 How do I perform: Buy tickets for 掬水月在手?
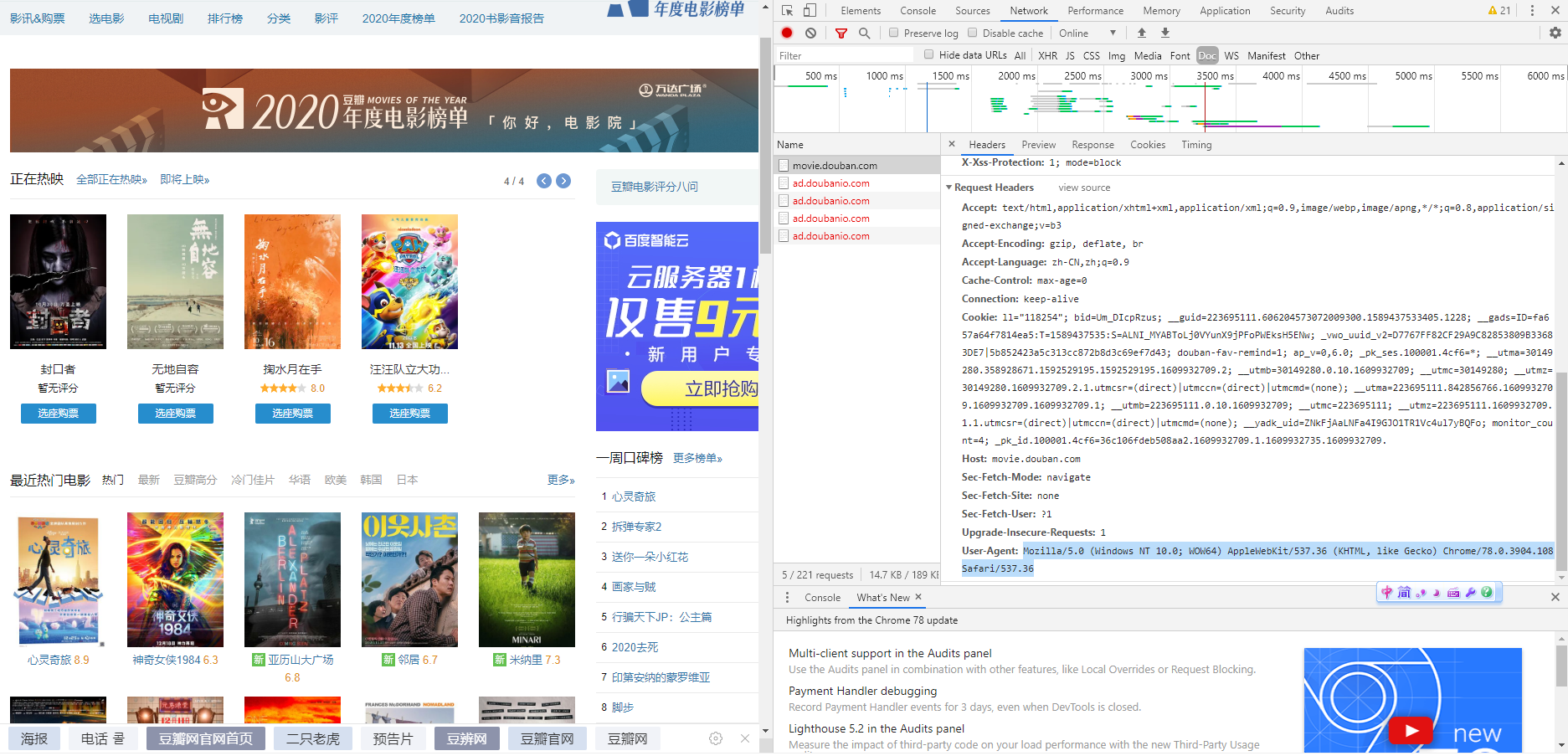293,414
